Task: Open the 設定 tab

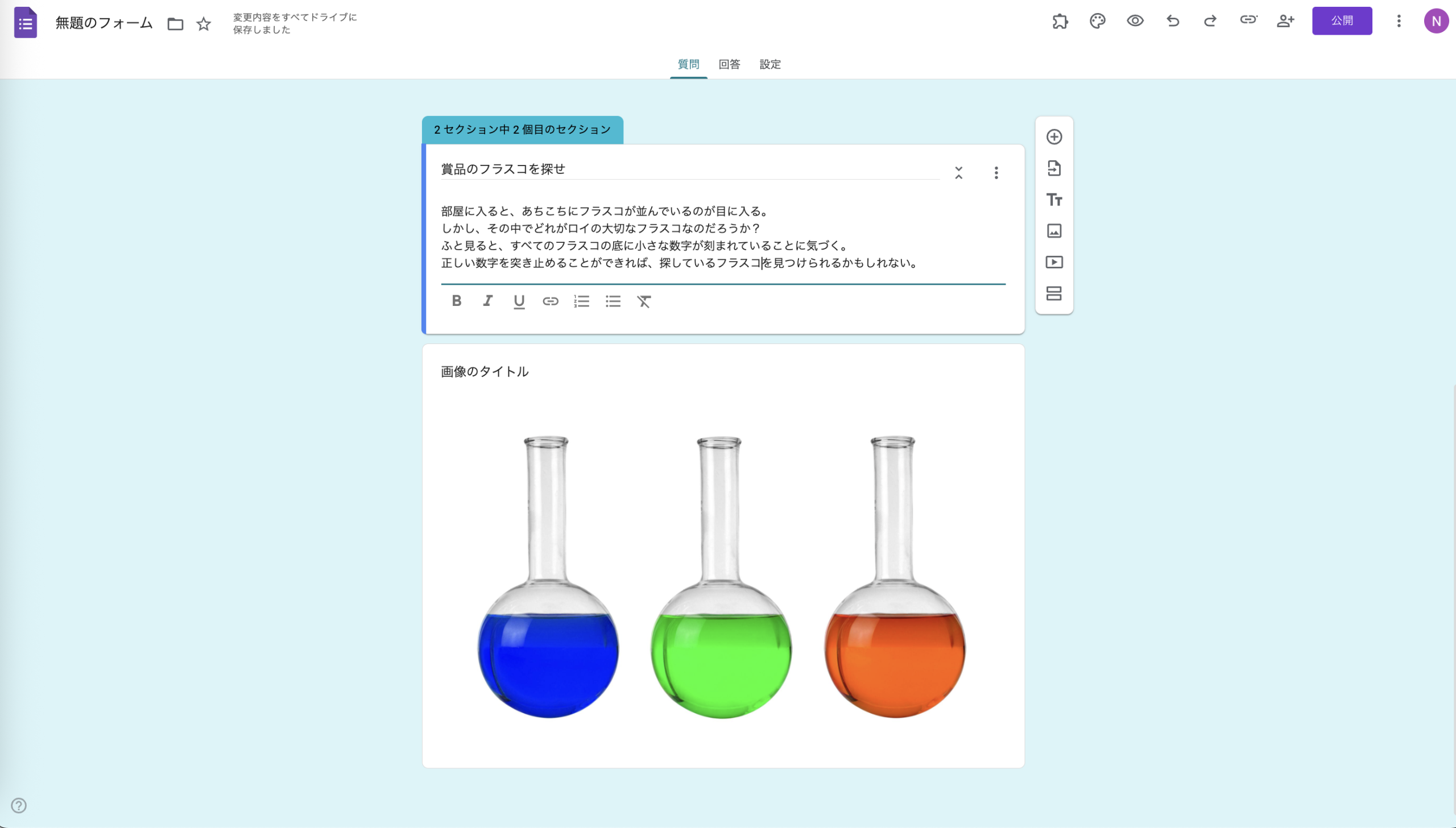Action: pos(770,64)
